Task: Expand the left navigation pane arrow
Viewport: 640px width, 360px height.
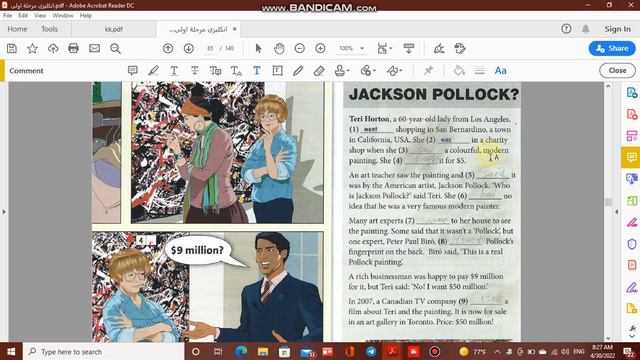Action: pos(4,212)
